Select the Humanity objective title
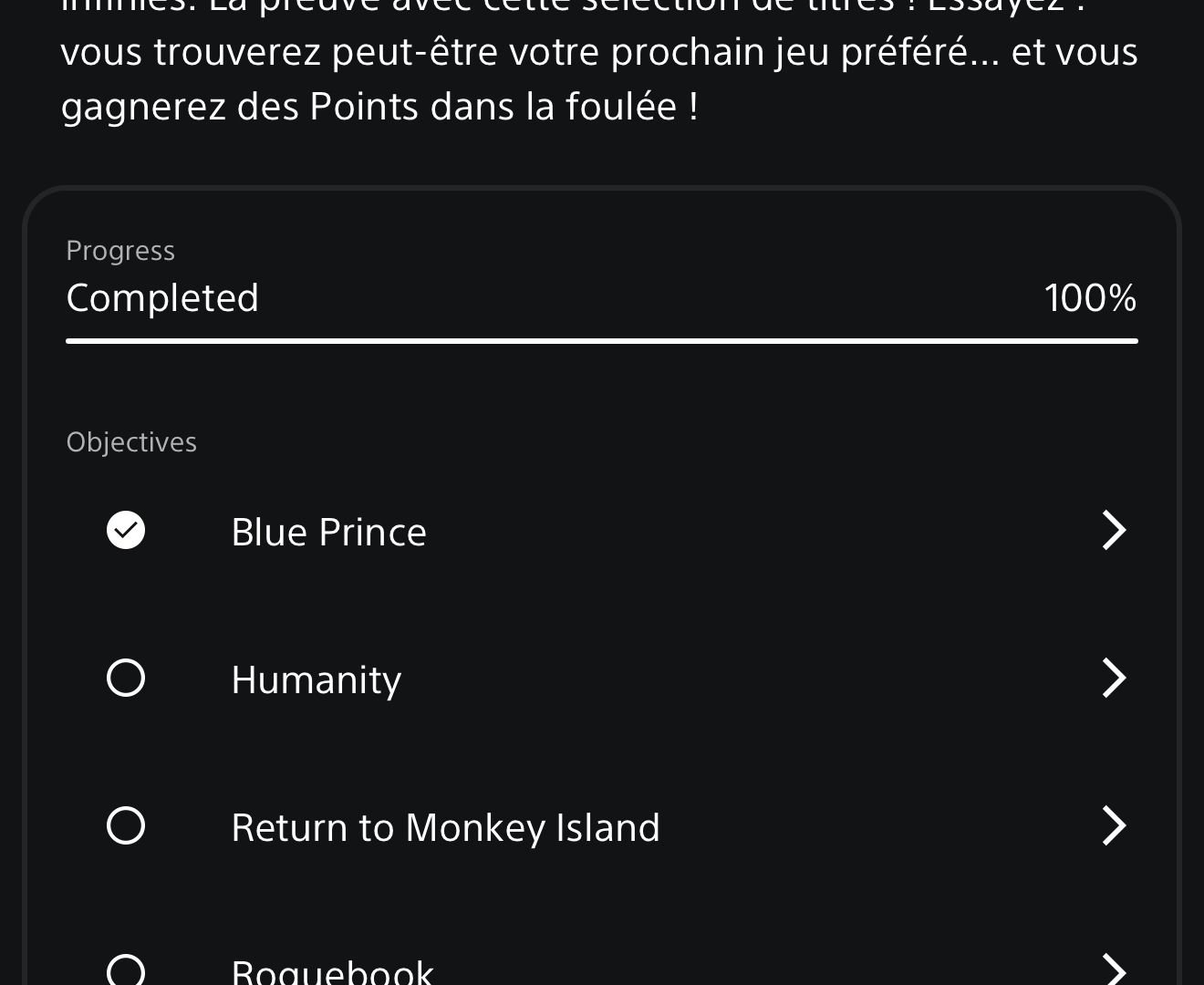This screenshot has height=985, width=1204. click(x=317, y=681)
